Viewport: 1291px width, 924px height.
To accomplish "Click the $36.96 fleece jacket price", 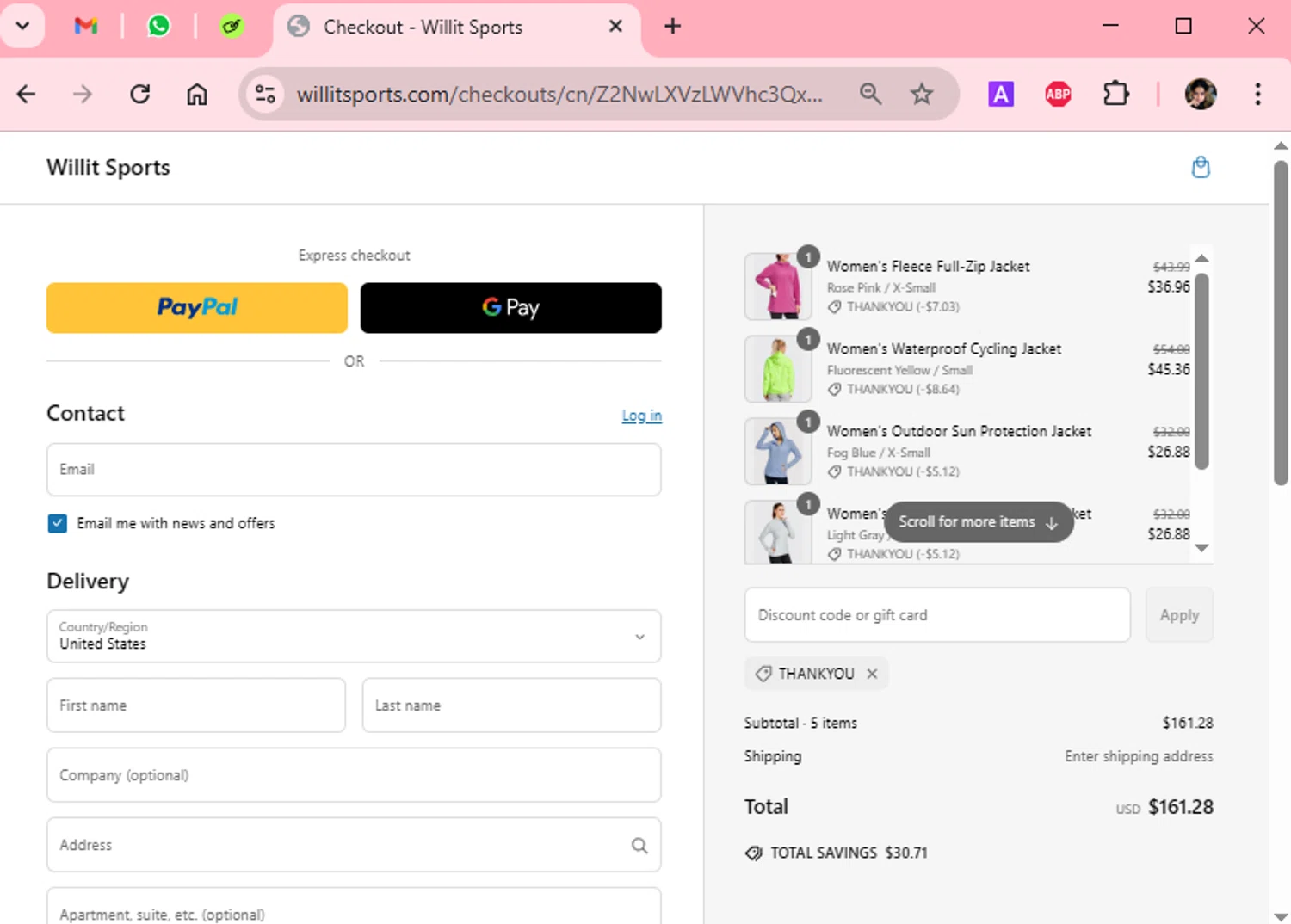I will pos(1169,286).
